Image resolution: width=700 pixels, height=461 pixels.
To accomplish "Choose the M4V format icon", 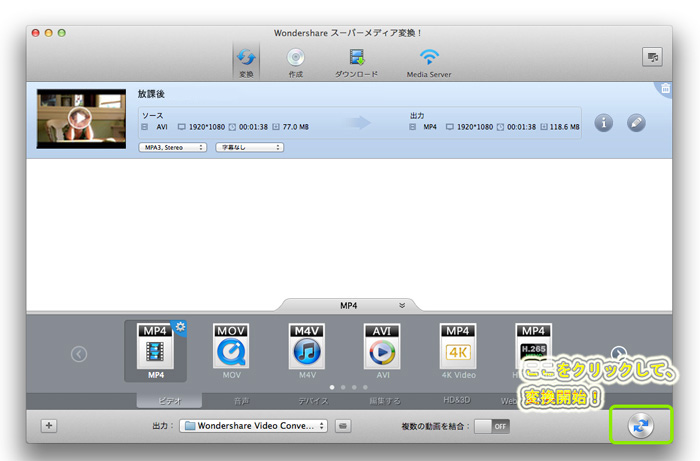I will click(x=306, y=350).
